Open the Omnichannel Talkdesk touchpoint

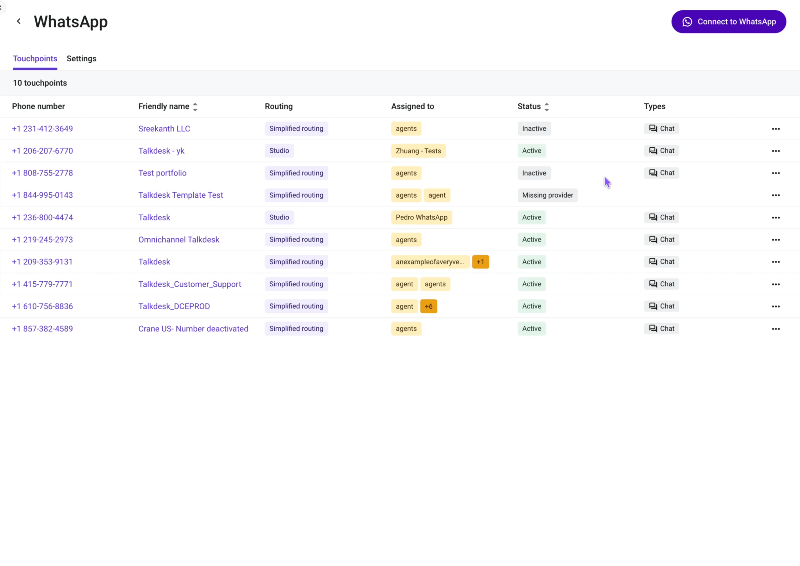tap(179, 239)
